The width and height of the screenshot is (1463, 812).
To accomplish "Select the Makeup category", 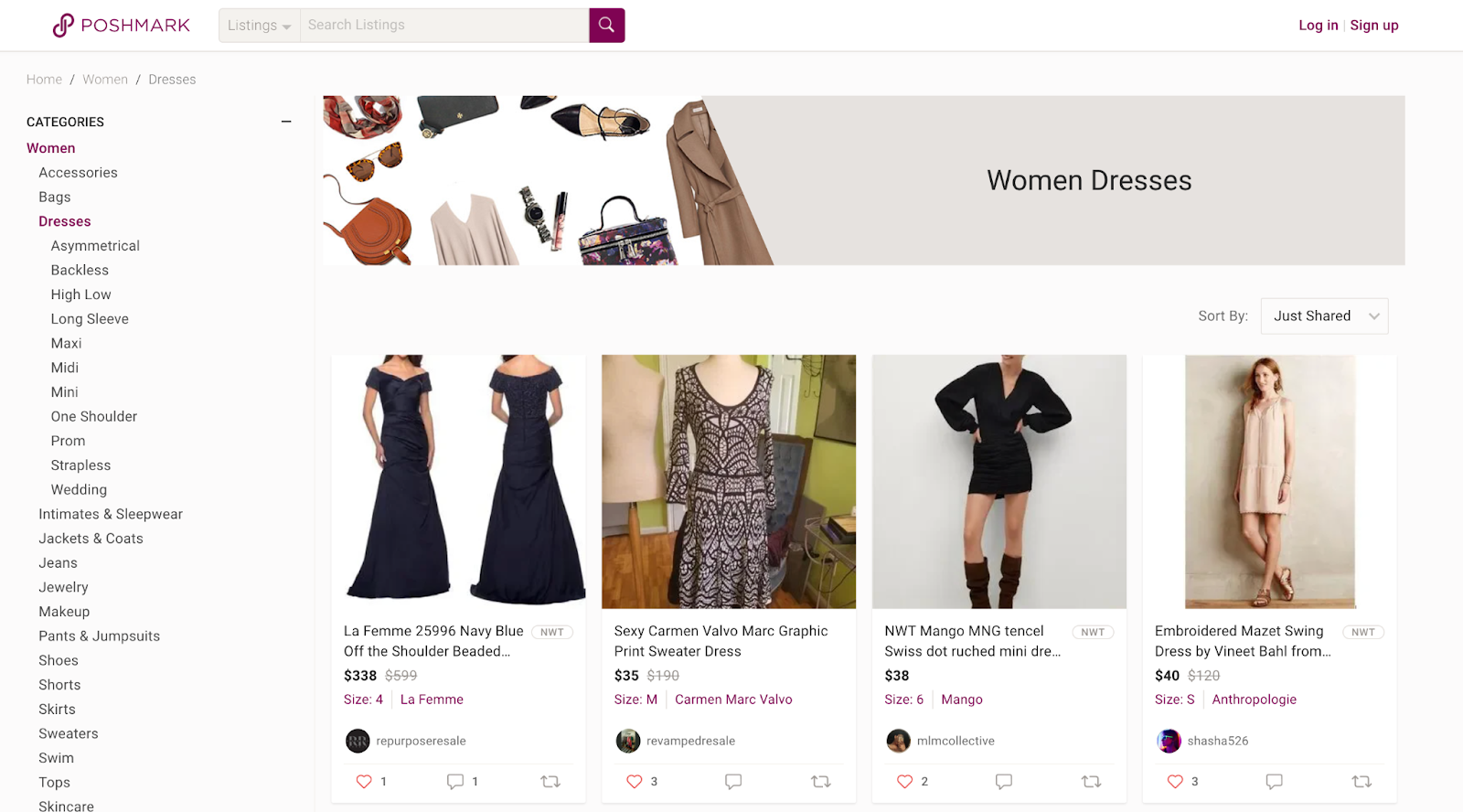I will click(x=64, y=612).
